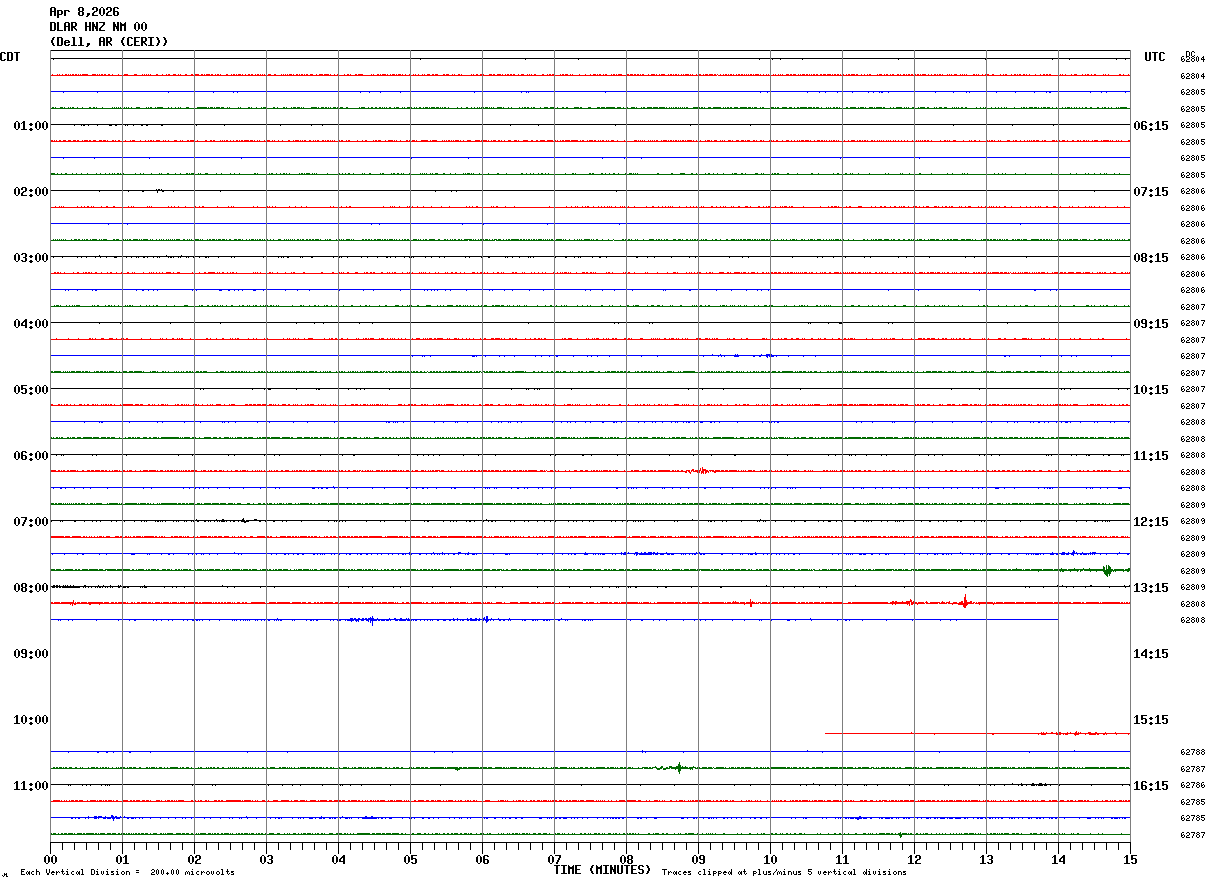Viewport: 1210px width, 886px height.
Task: Click the traces clipped footnote text
Action: click(784, 873)
